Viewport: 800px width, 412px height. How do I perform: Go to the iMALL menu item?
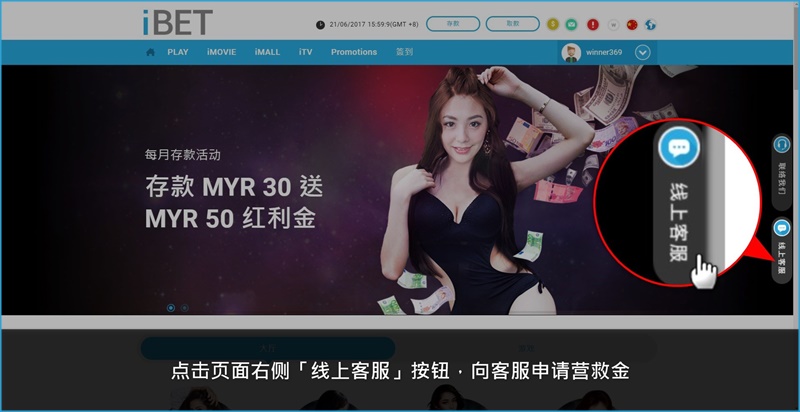pyautogui.click(x=267, y=52)
